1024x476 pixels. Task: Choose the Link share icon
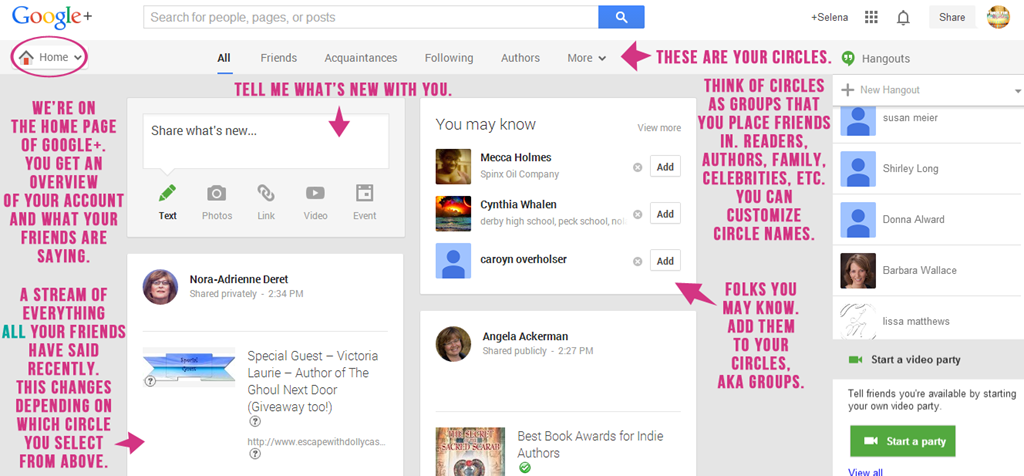266,193
